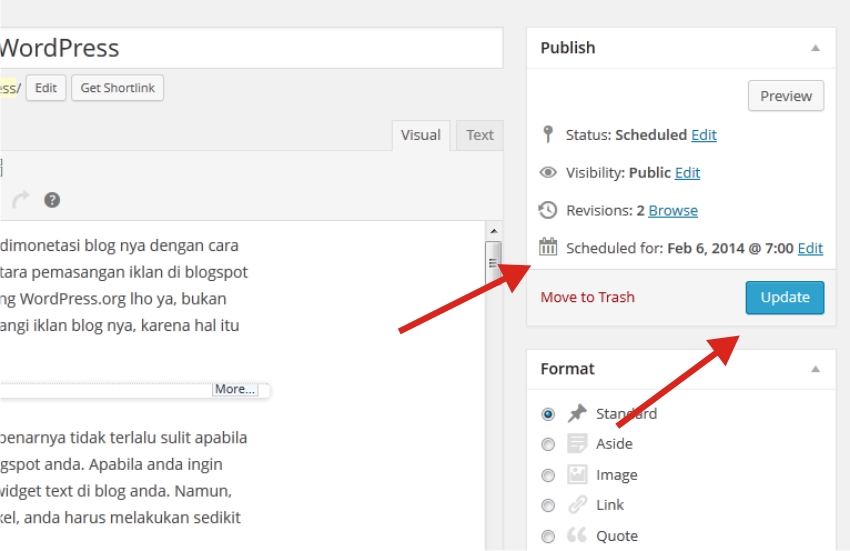Click the text 'Feb 6, 2014 @ 7:00'
The height and width of the screenshot is (551, 850).
coord(730,248)
